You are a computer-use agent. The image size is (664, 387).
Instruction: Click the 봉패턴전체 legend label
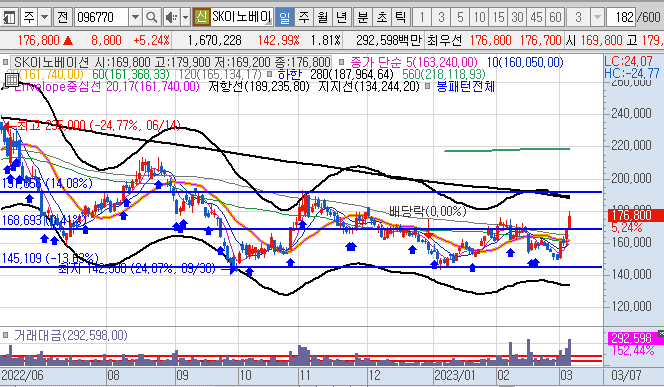tap(465, 87)
